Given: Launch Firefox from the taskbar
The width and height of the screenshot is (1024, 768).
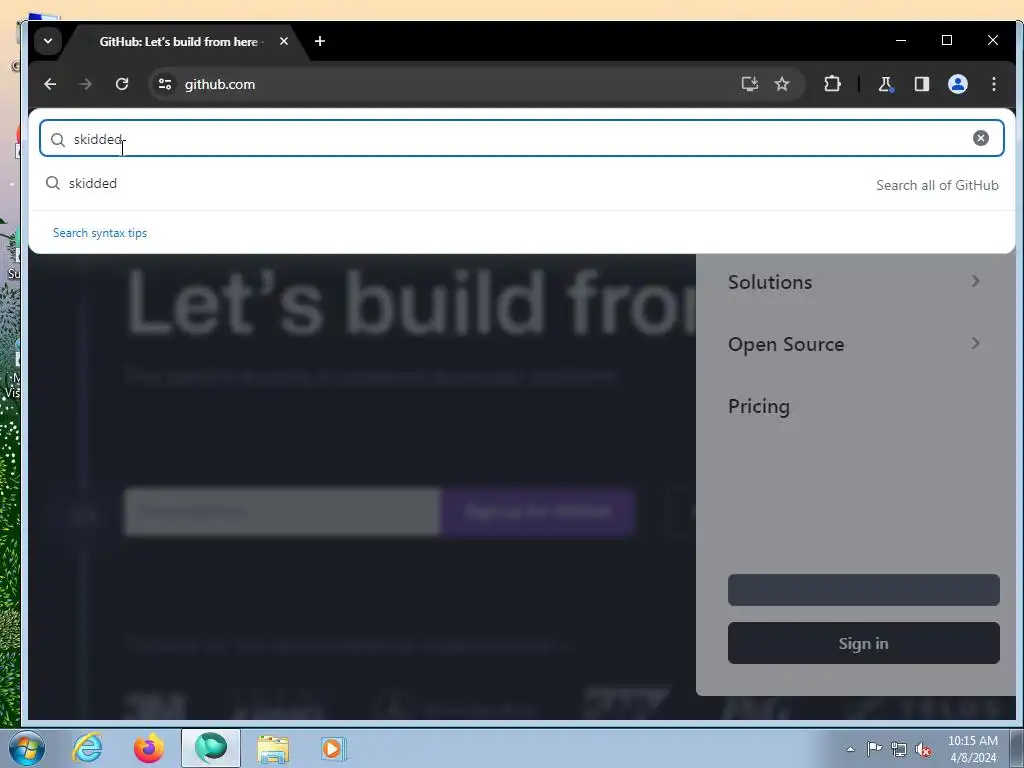Looking at the screenshot, I should [149, 748].
